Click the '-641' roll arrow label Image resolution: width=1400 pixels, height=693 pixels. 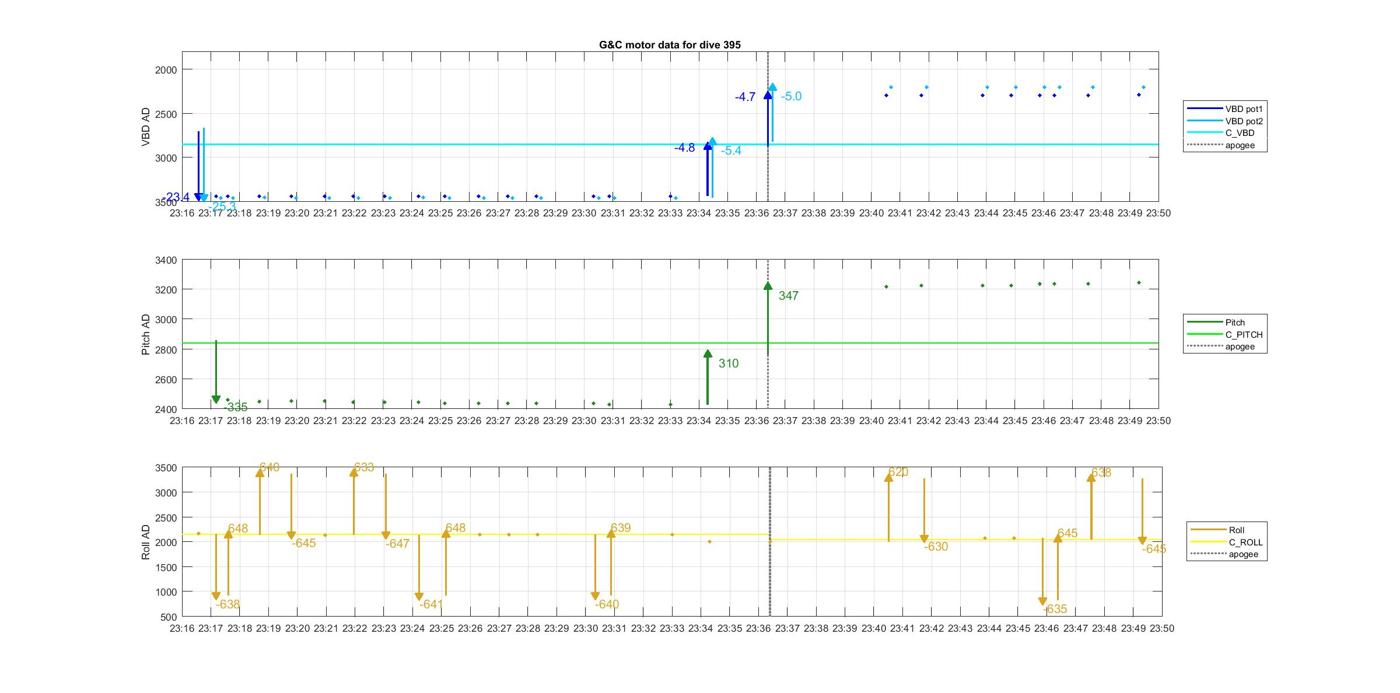(431, 605)
